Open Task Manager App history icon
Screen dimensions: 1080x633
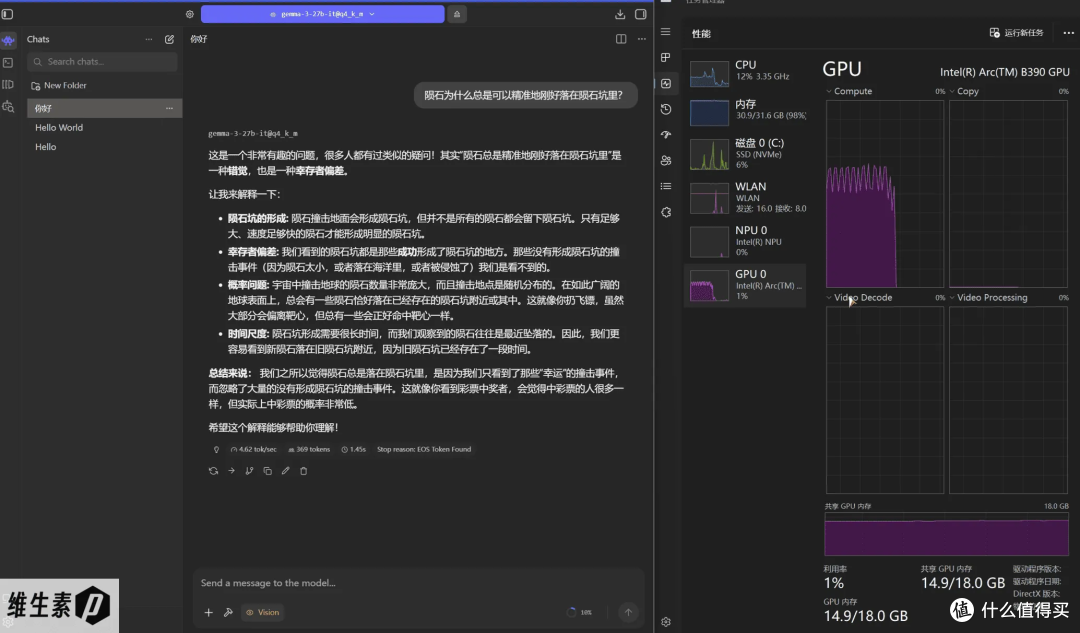click(665, 109)
